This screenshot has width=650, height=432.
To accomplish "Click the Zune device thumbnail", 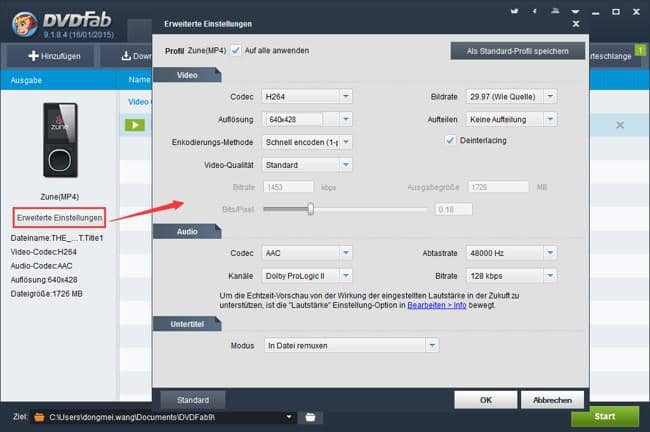I will pyautogui.click(x=60, y=140).
